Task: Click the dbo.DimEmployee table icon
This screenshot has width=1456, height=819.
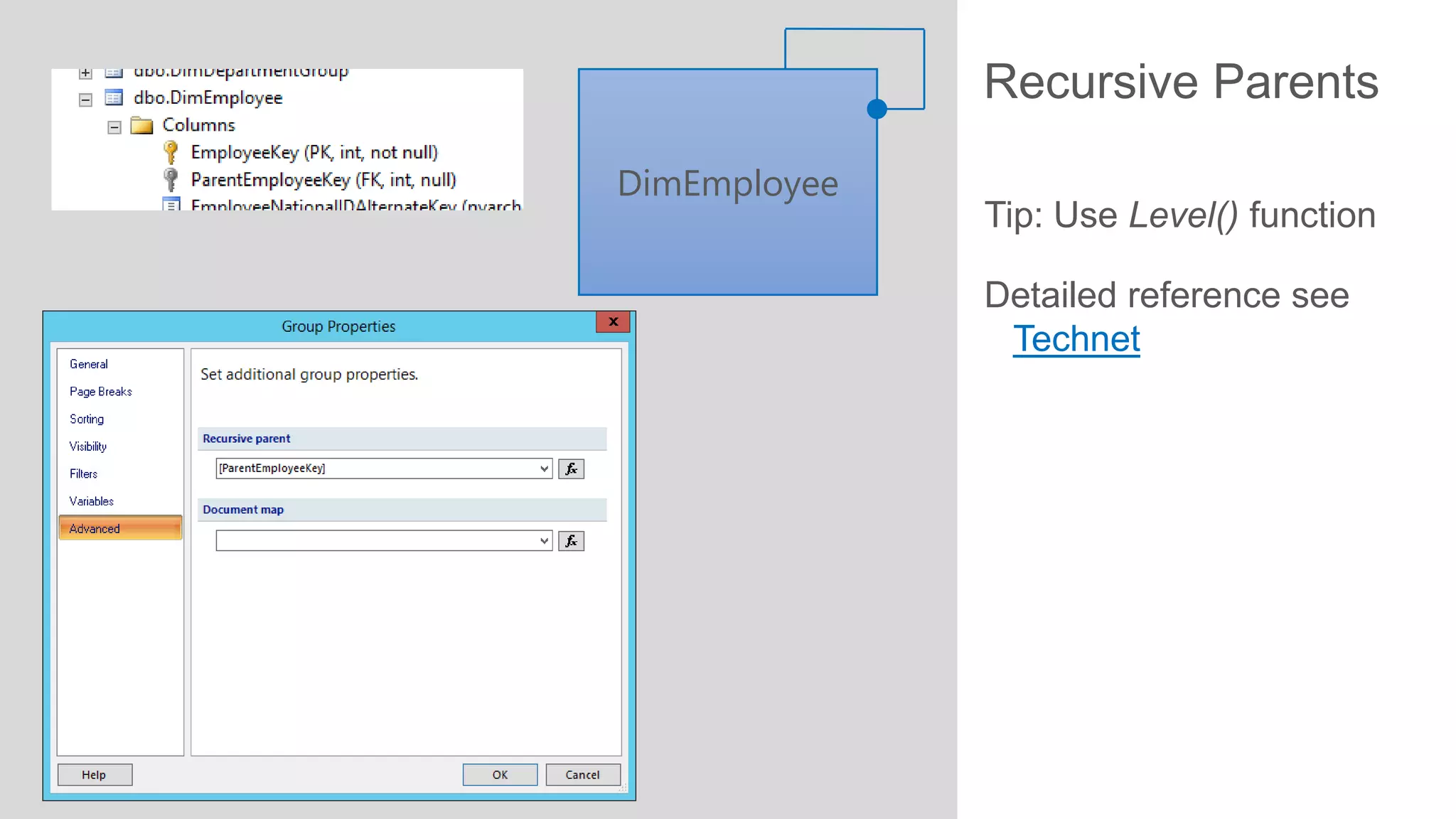Action: pos(114,97)
